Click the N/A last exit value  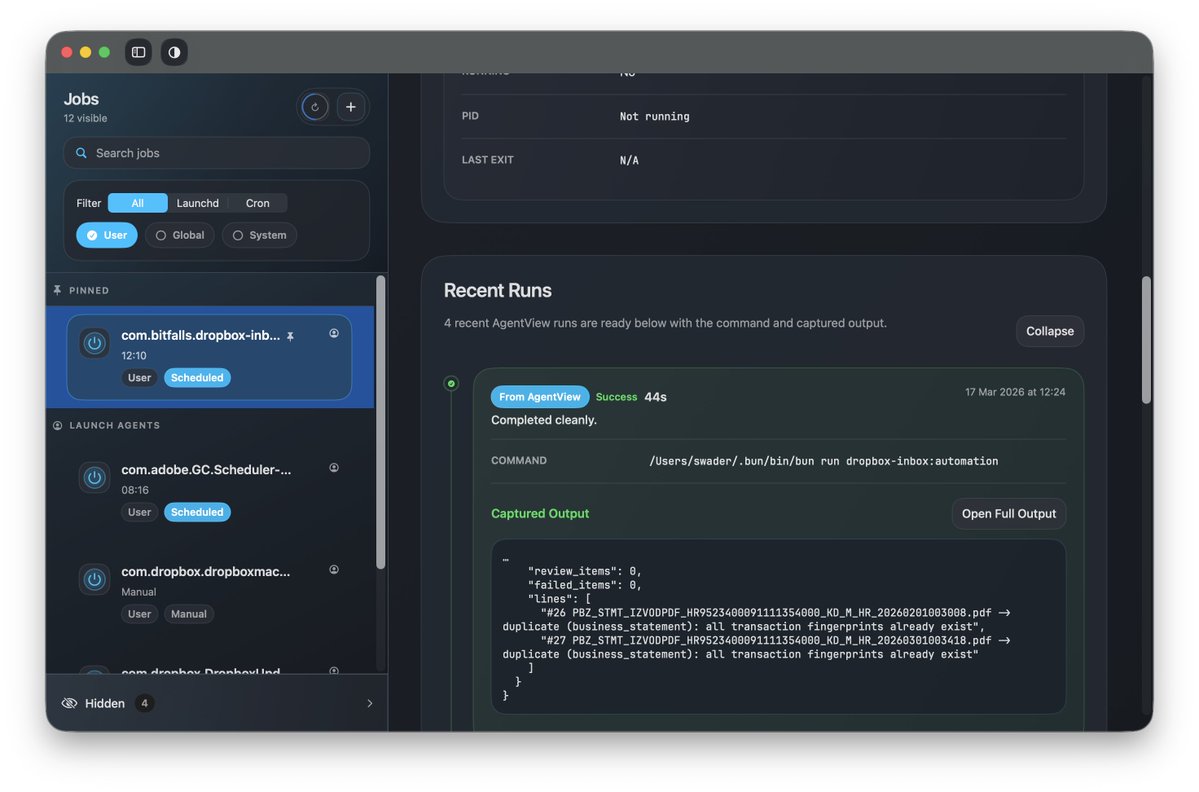(x=629, y=161)
